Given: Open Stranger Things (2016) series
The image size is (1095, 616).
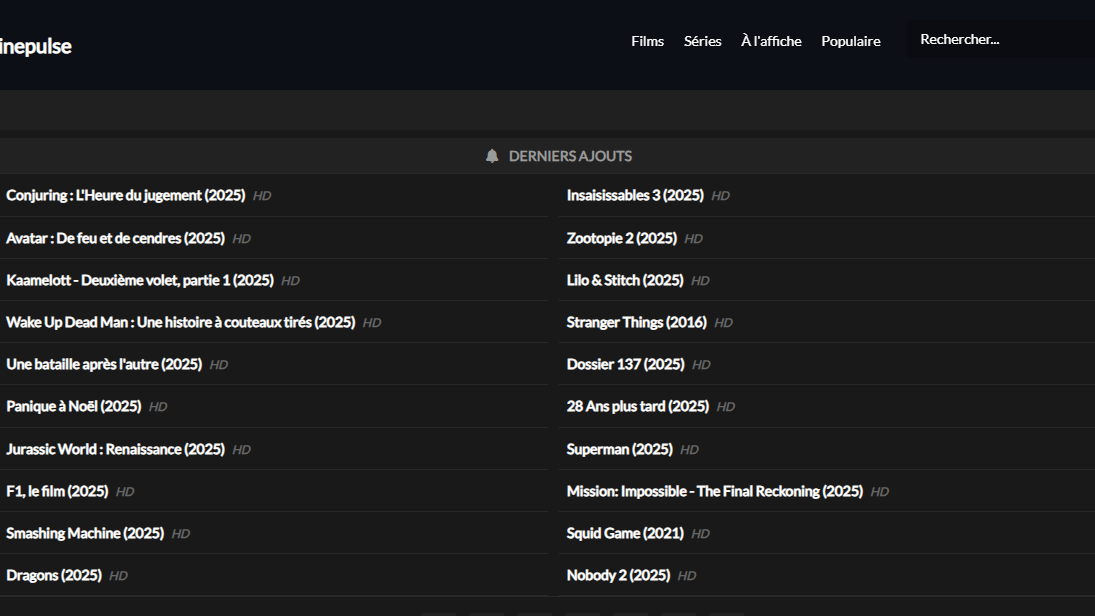Looking at the screenshot, I should pyautogui.click(x=637, y=323).
